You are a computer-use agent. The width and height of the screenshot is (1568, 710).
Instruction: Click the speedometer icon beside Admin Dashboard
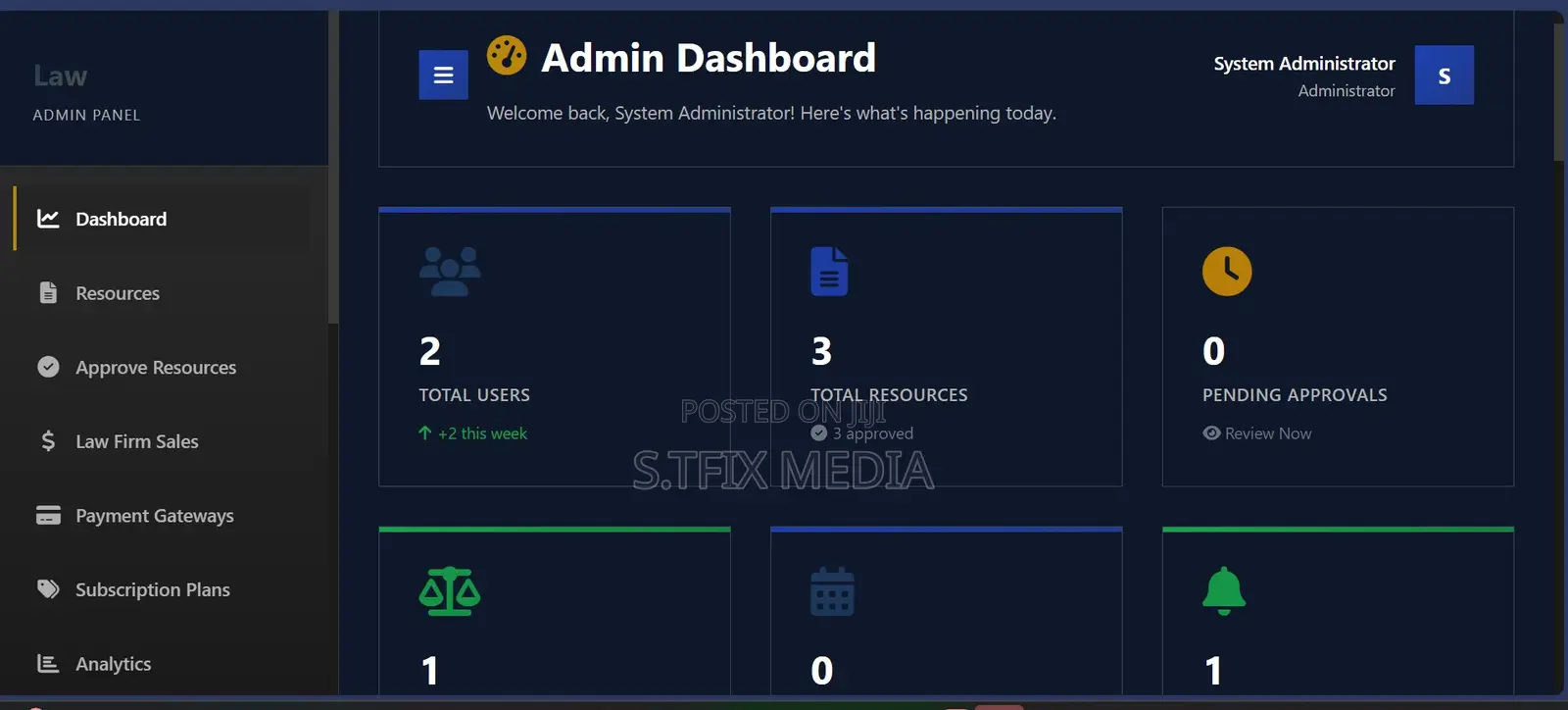[x=507, y=55]
